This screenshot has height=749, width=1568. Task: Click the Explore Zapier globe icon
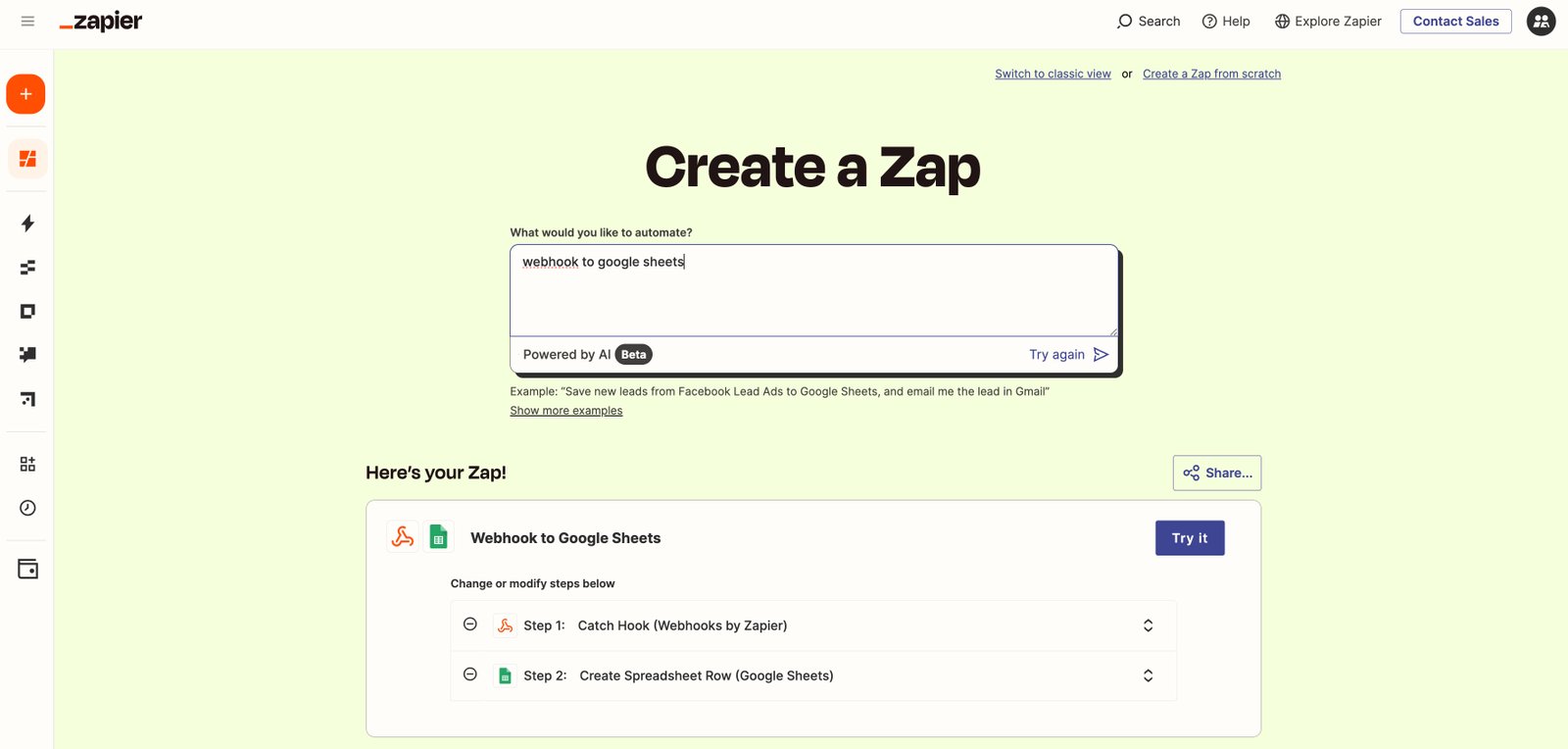[x=1282, y=22]
